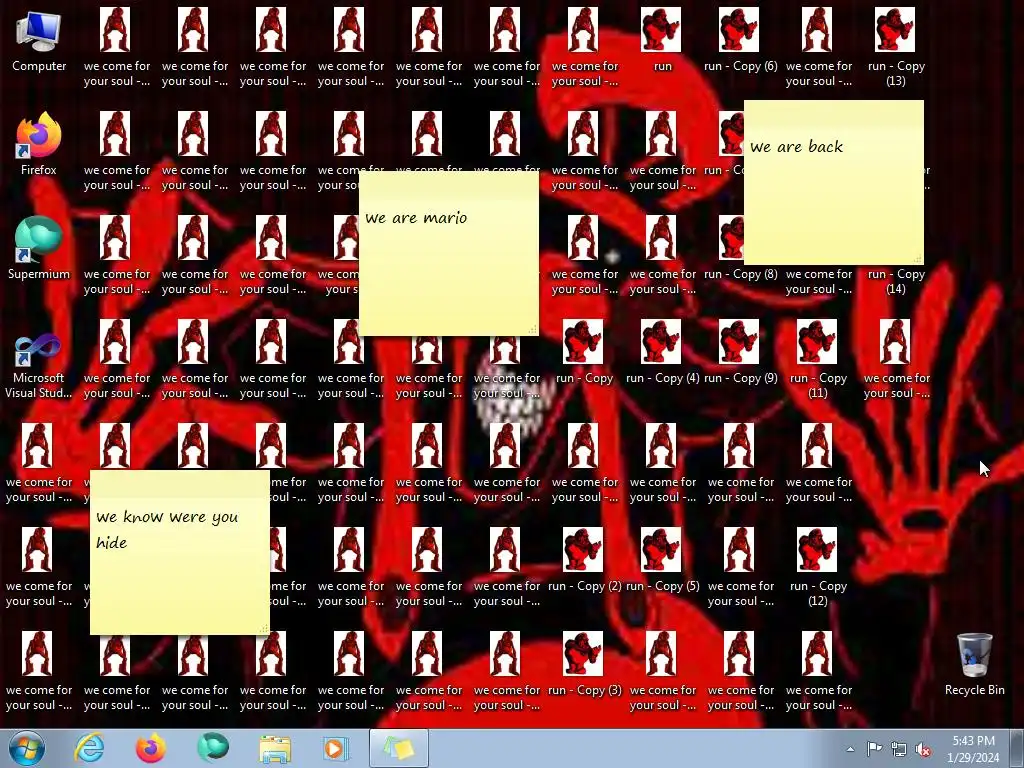Select the Recycle Bin icon
1024x768 pixels.
click(974, 664)
